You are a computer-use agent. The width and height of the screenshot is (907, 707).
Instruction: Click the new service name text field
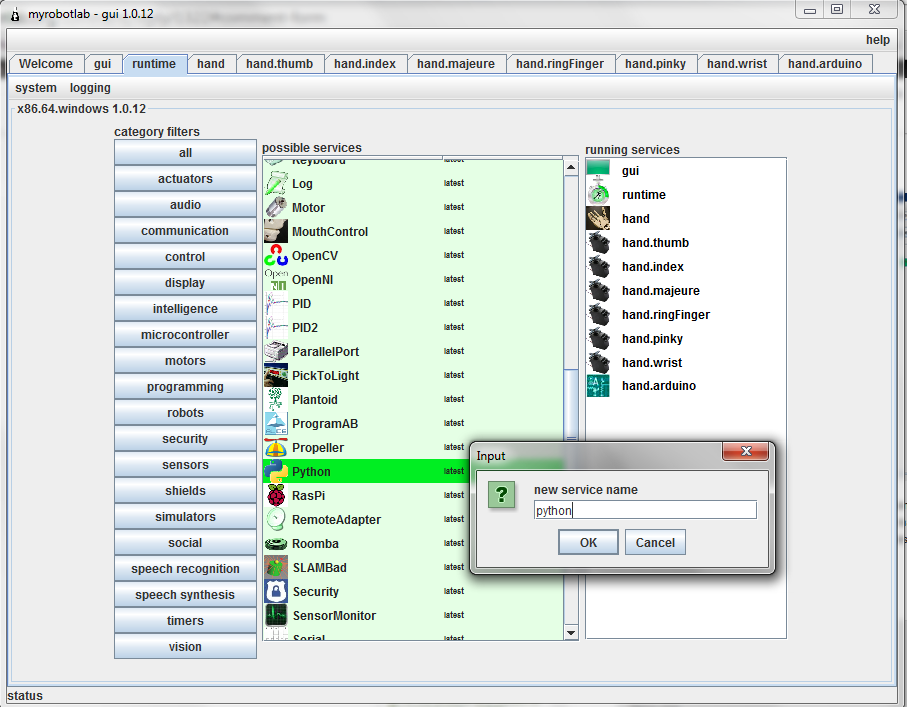coord(645,510)
